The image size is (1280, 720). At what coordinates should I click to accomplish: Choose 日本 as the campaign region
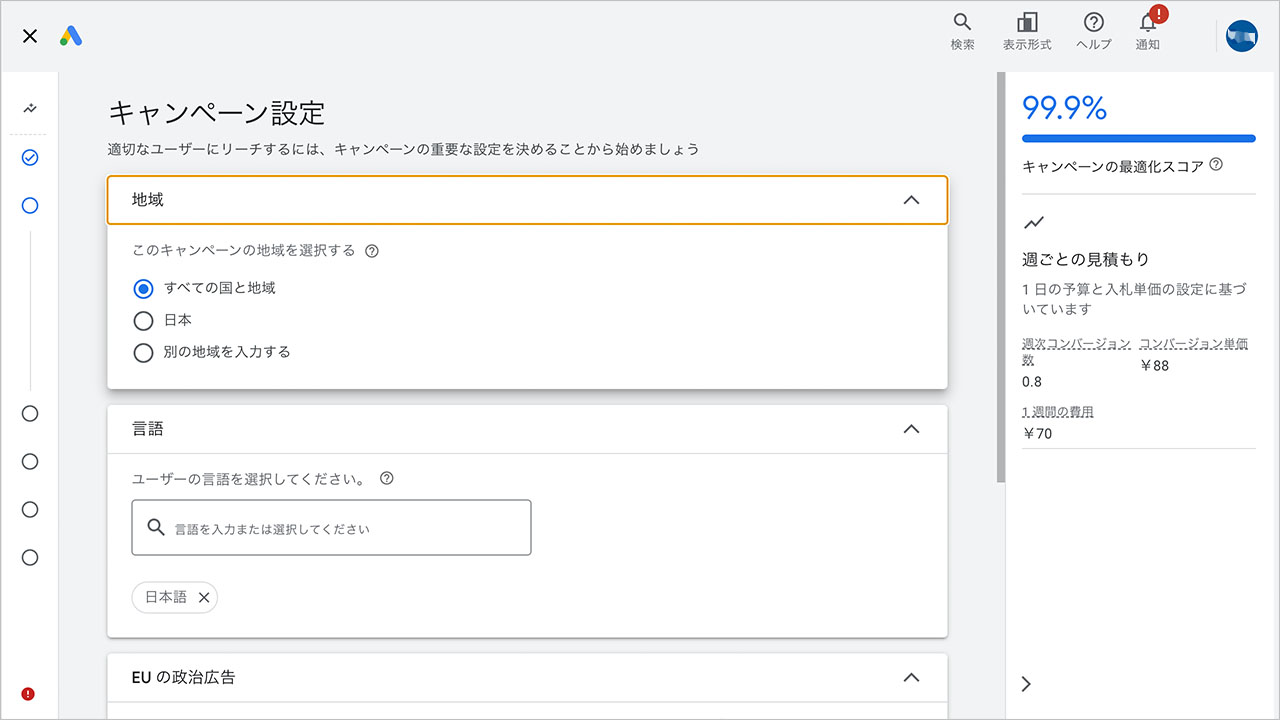[143, 320]
